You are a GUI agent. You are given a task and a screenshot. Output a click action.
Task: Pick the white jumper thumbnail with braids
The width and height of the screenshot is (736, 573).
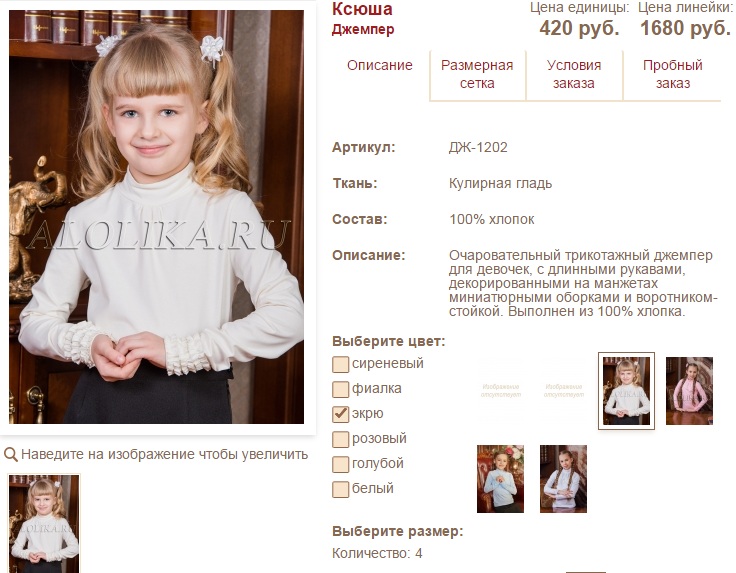(x=563, y=479)
